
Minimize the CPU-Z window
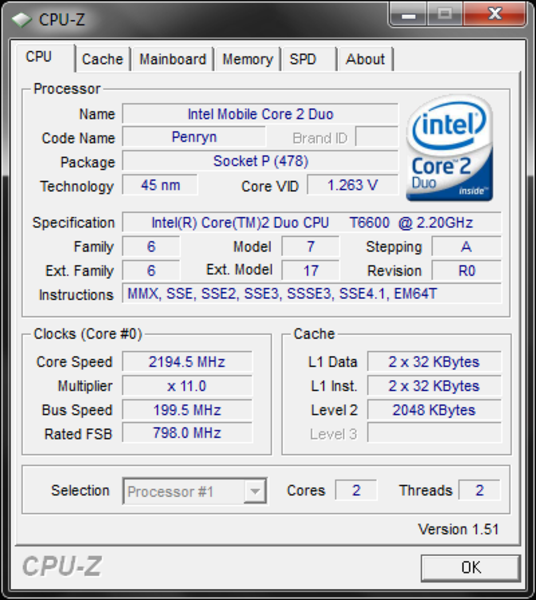[x=409, y=15]
